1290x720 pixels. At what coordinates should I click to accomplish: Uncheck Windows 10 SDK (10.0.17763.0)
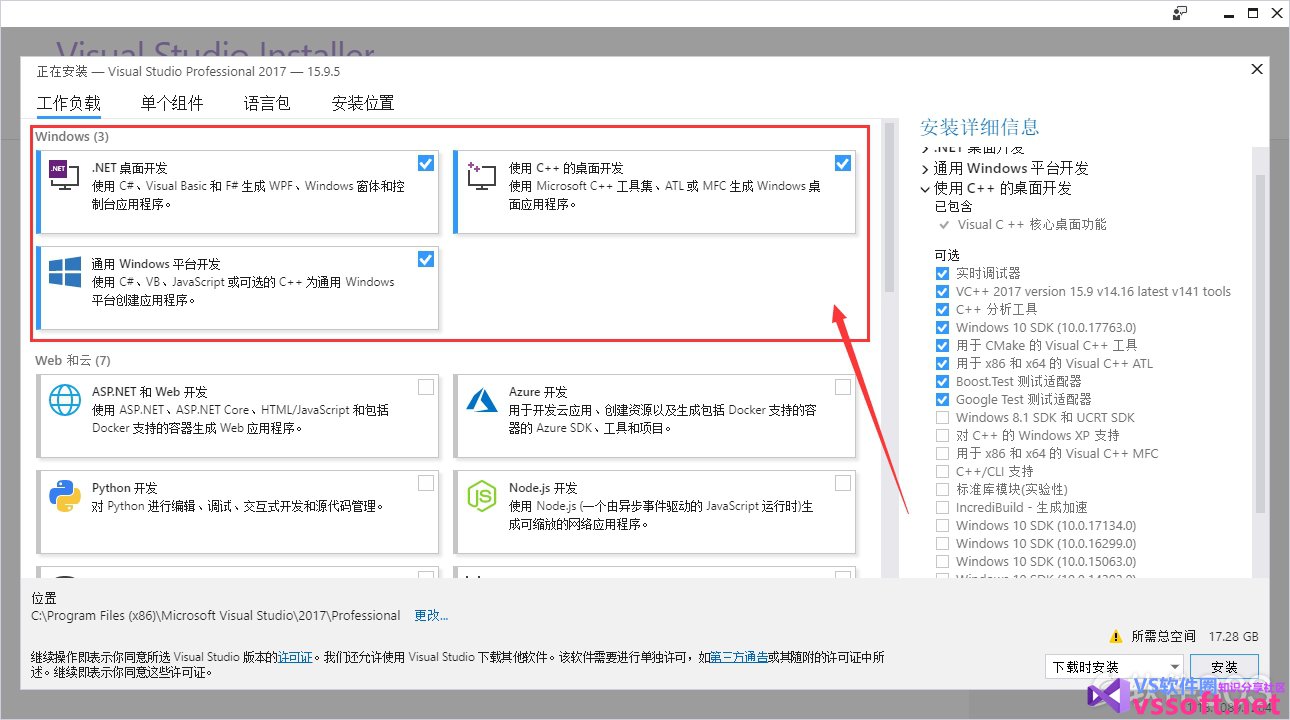pos(942,327)
